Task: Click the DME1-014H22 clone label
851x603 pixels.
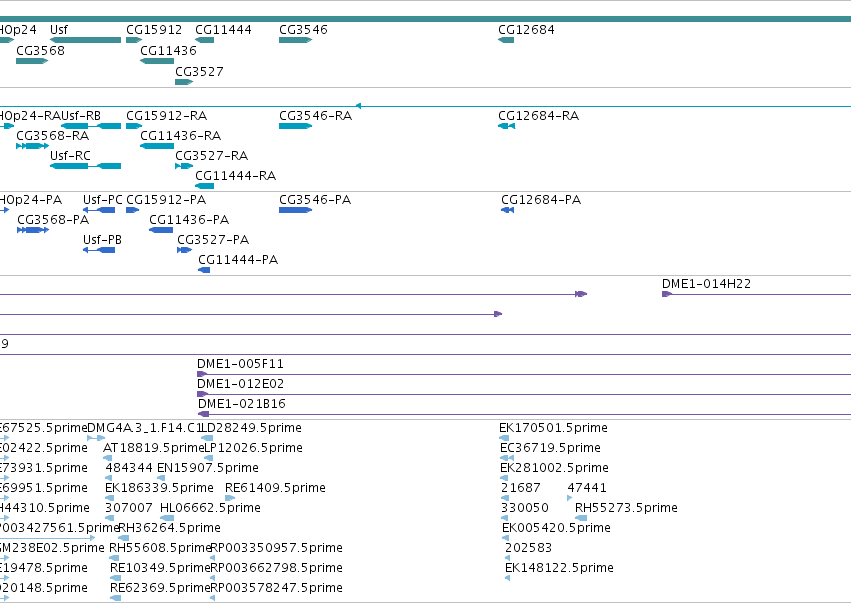Action: point(707,284)
